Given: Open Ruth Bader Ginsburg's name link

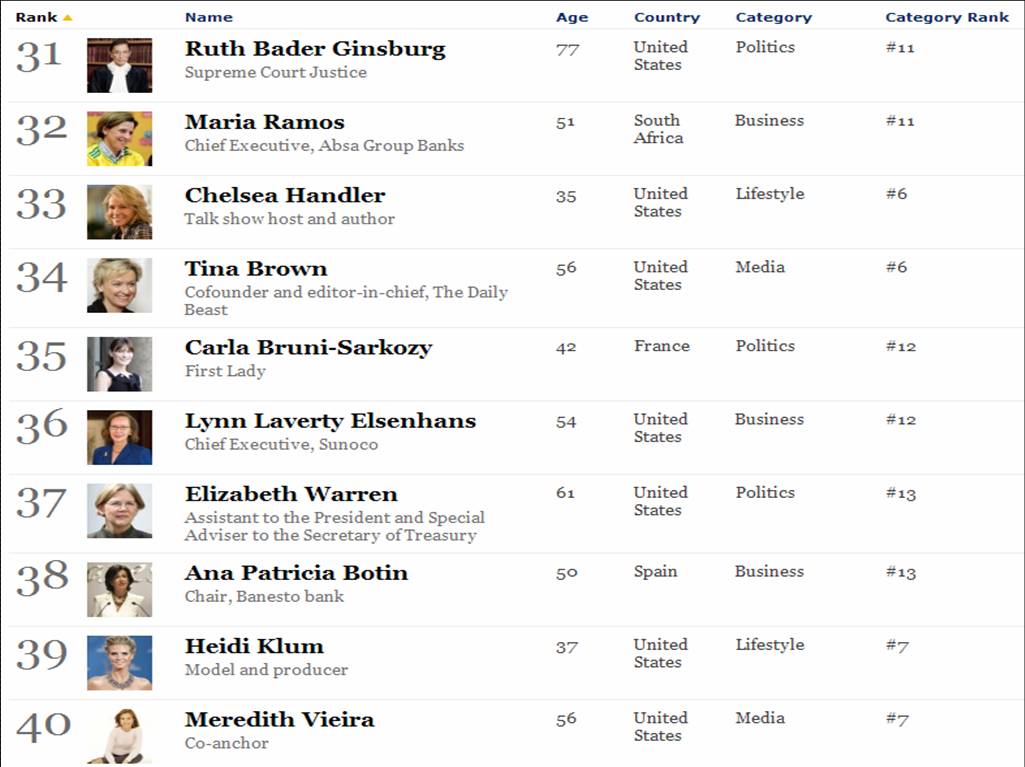Looking at the screenshot, I should coord(315,48).
